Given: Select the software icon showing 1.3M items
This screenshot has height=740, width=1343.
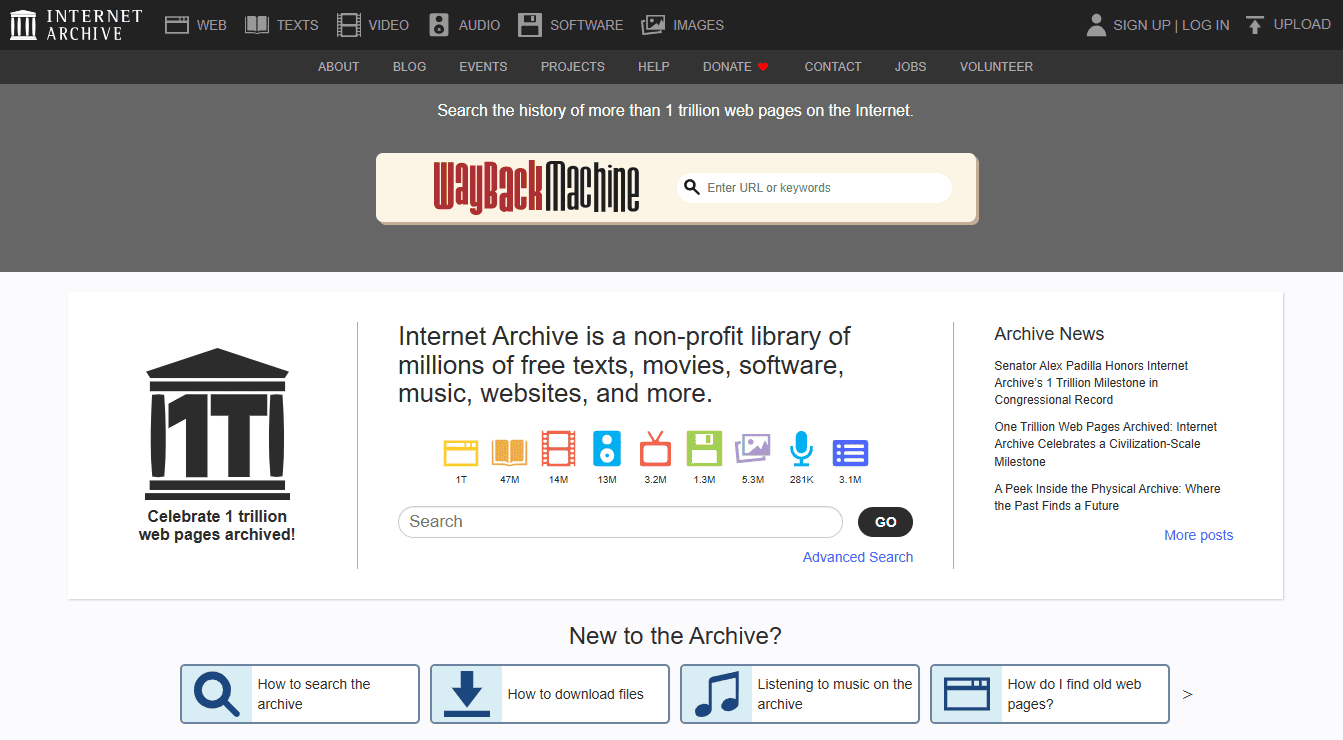Looking at the screenshot, I should pyautogui.click(x=704, y=452).
